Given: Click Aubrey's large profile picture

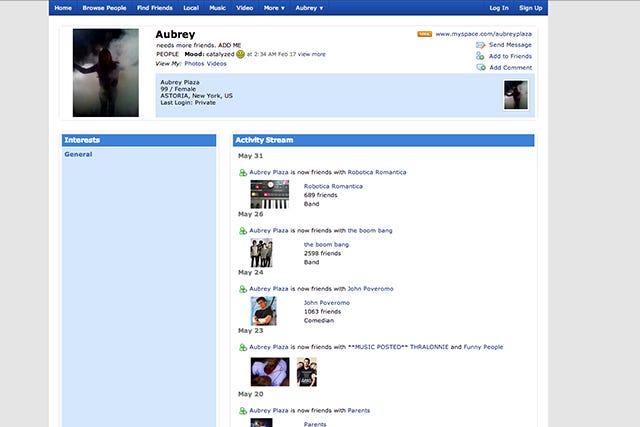Looking at the screenshot, I should (106, 73).
